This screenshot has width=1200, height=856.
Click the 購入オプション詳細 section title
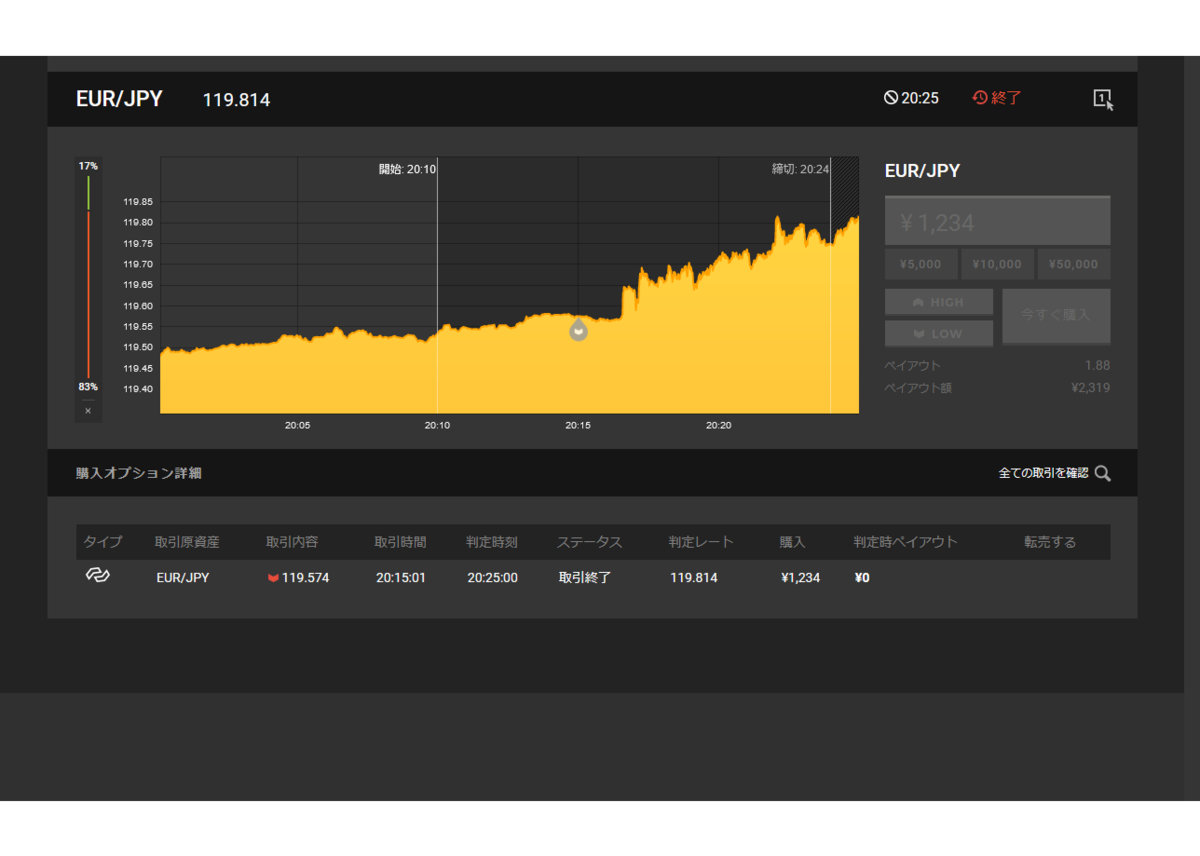pyautogui.click(x=139, y=473)
